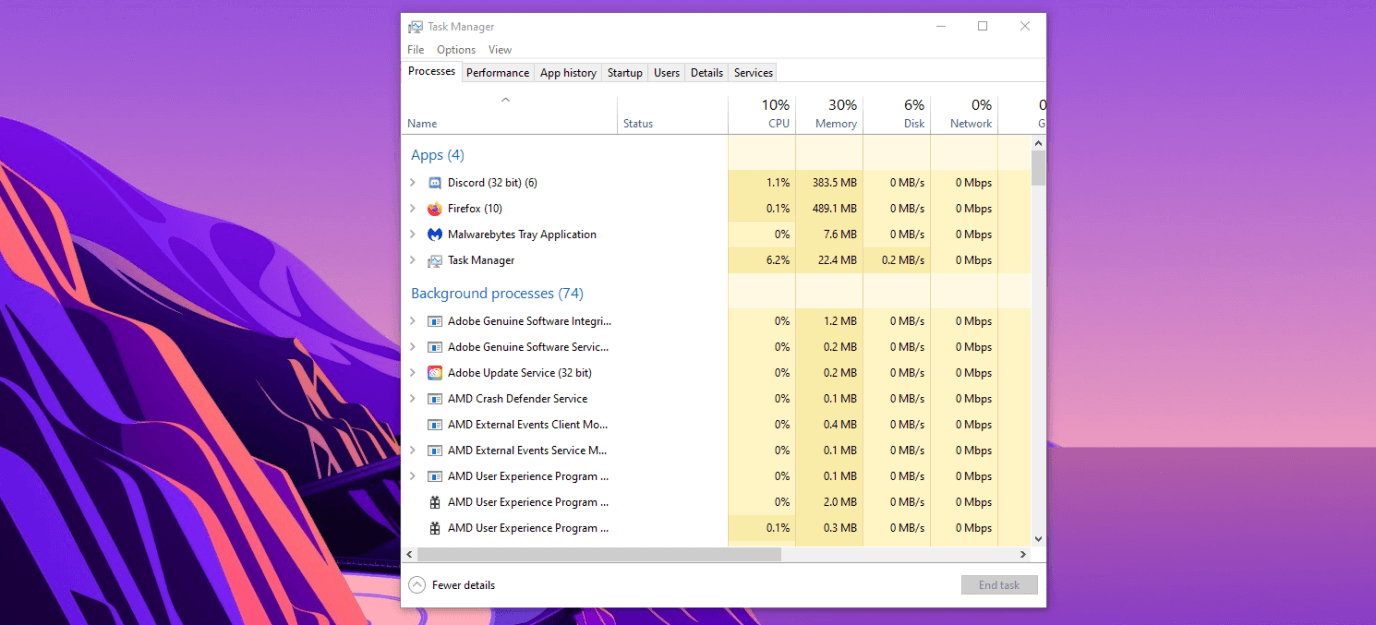Click the End task button

999,584
